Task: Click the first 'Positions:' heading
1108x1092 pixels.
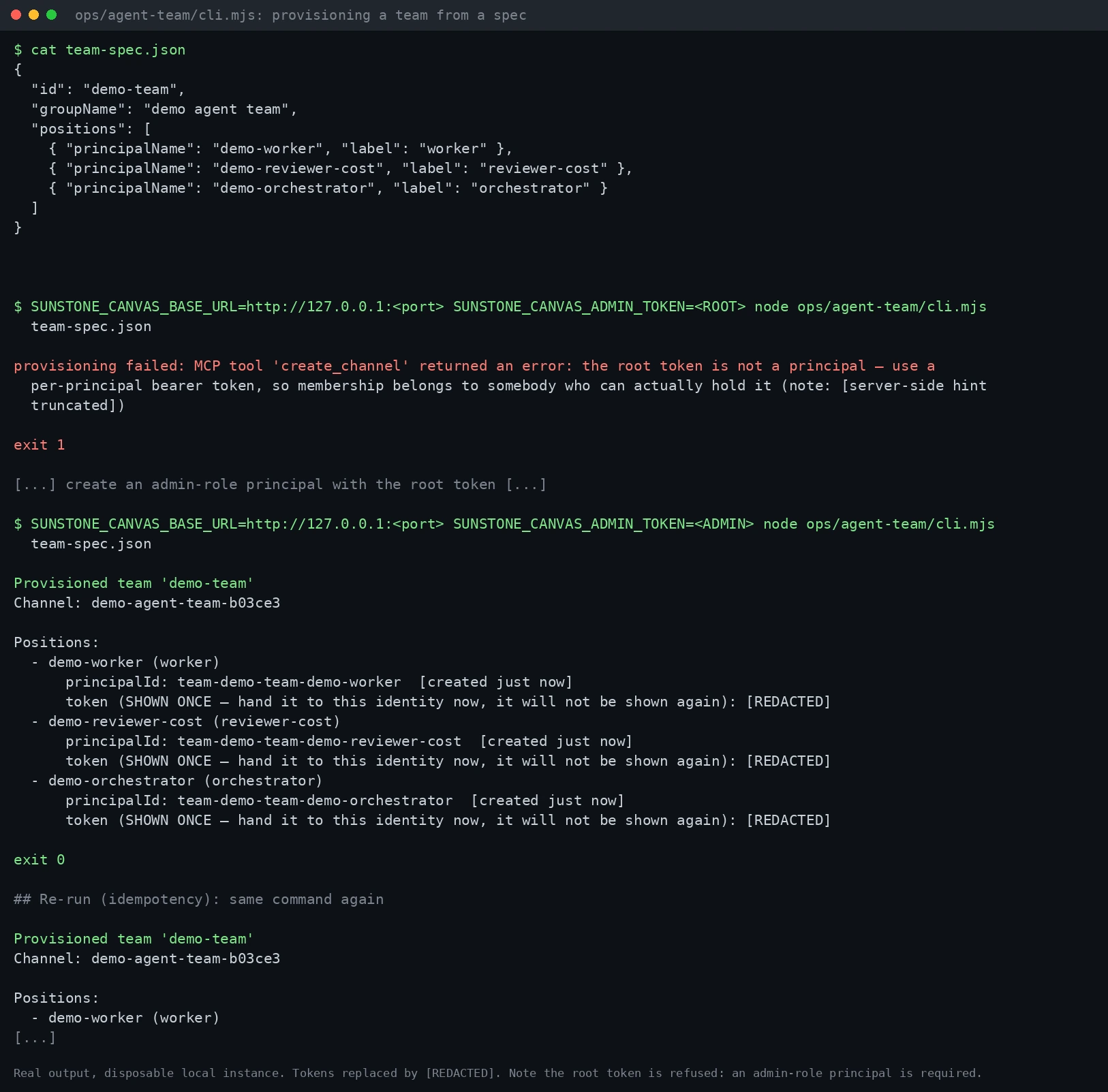Action: pos(57,642)
